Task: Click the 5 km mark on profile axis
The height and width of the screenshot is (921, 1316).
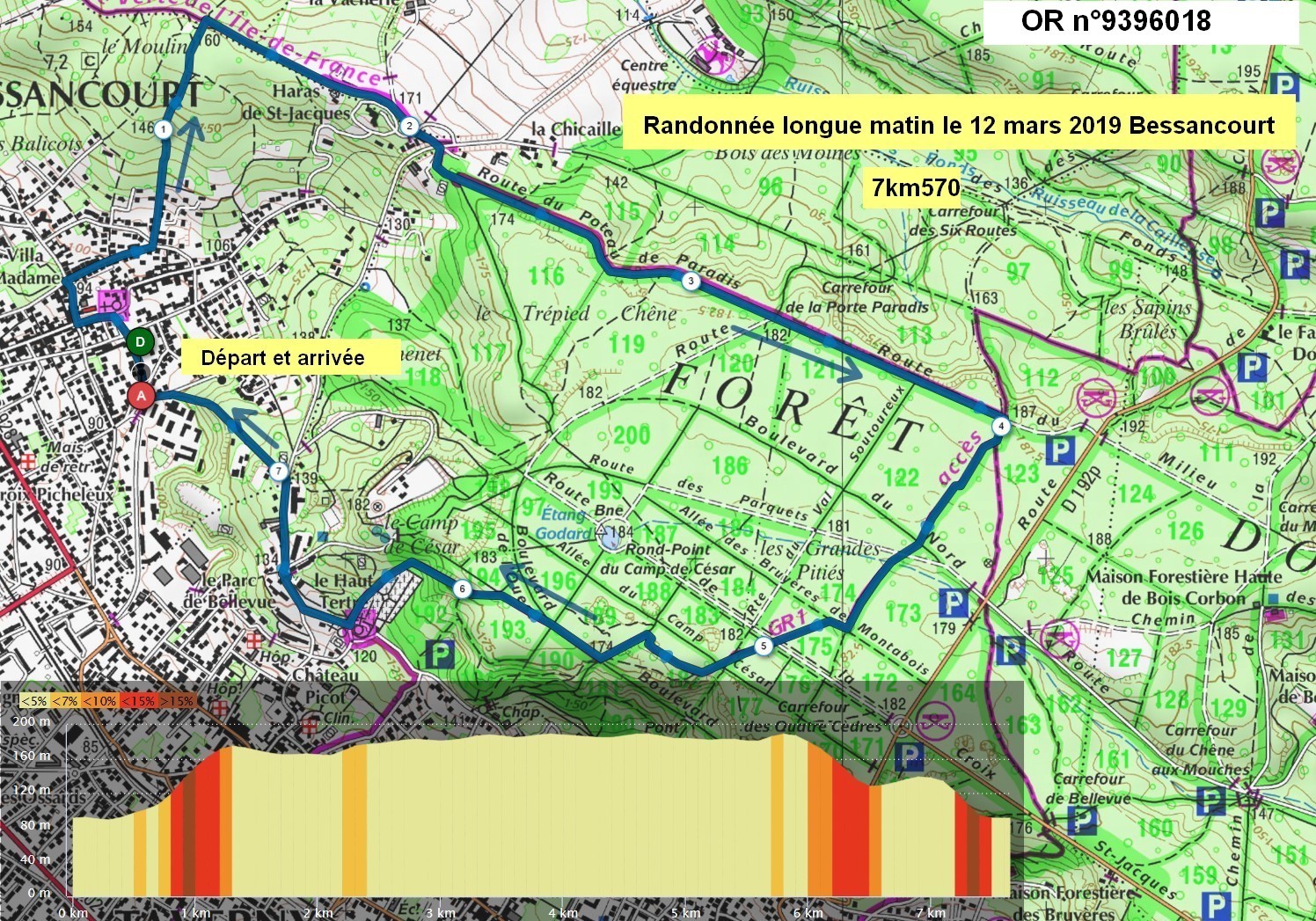Action: coord(685,913)
